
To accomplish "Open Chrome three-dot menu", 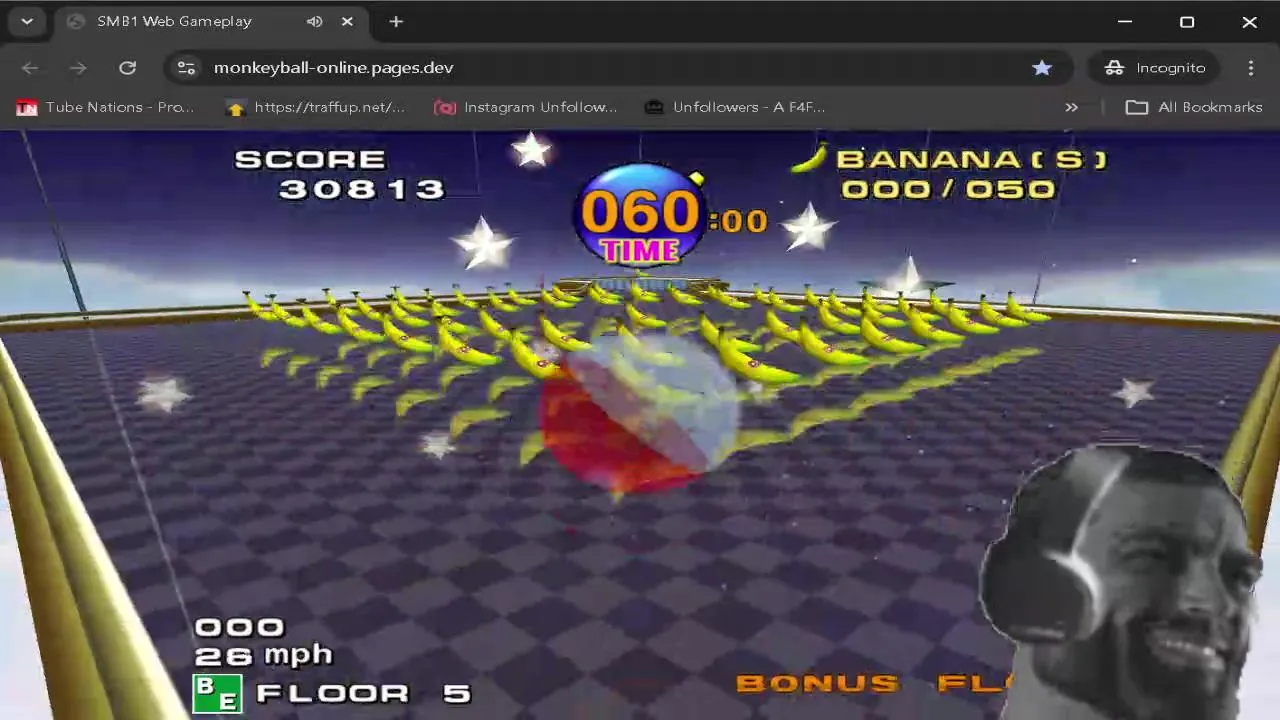I will [x=1251, y=67].
